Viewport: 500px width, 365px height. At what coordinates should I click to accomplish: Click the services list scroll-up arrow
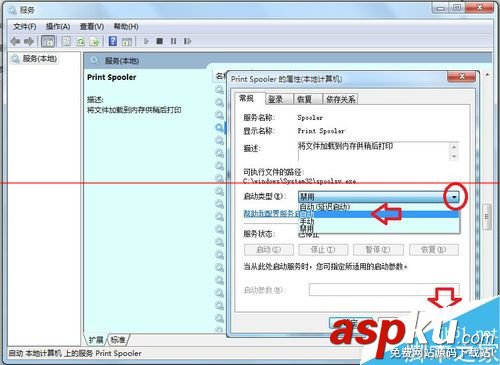click(x=487, y=75)
